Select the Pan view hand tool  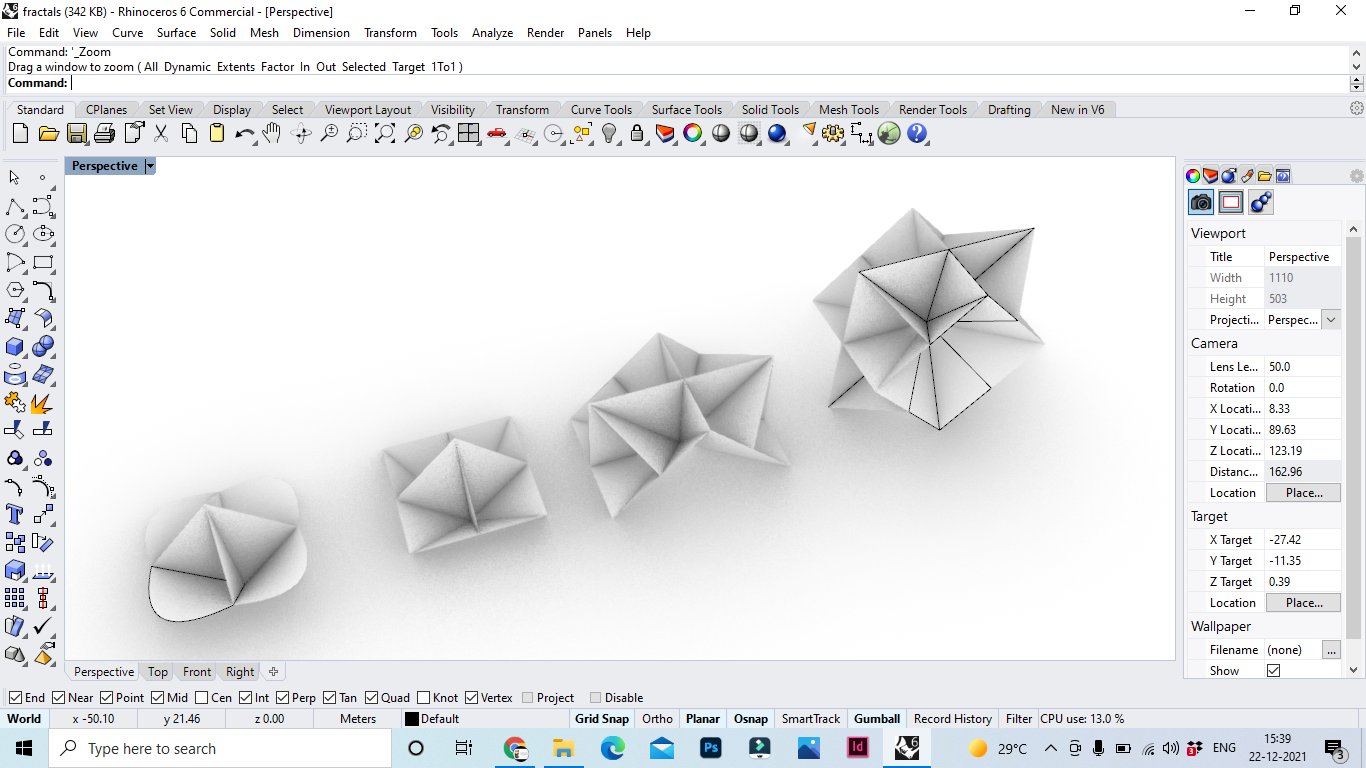click(272, 133)
